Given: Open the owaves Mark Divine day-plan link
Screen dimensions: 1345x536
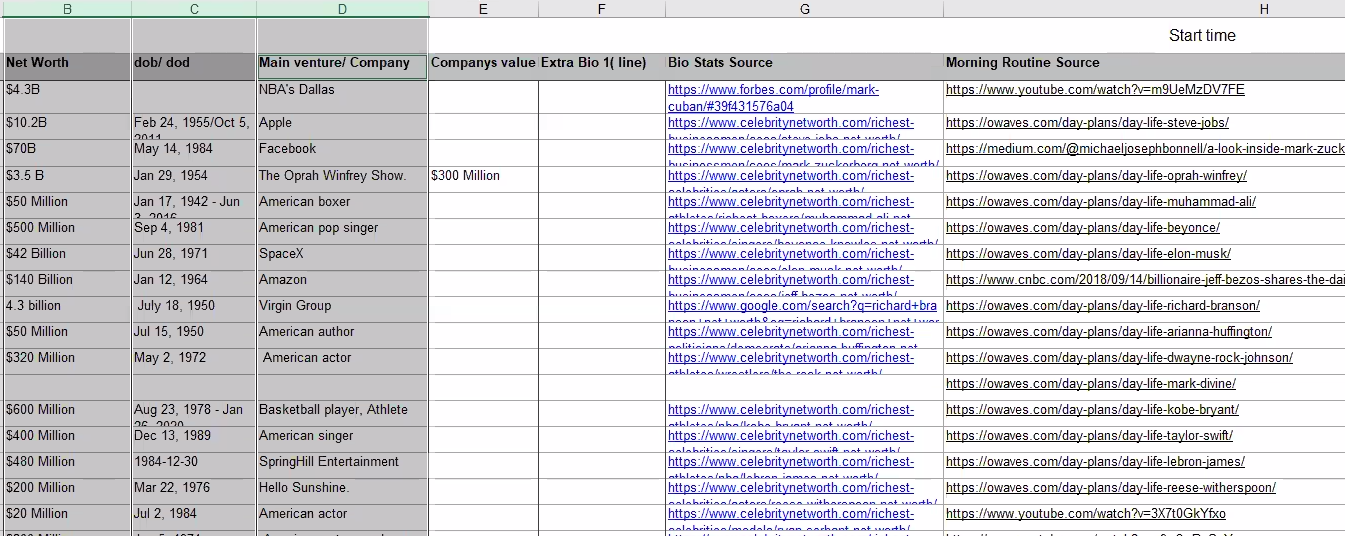Looking at the screenshot, I should pyautogui.click(x=1090, y=384).
